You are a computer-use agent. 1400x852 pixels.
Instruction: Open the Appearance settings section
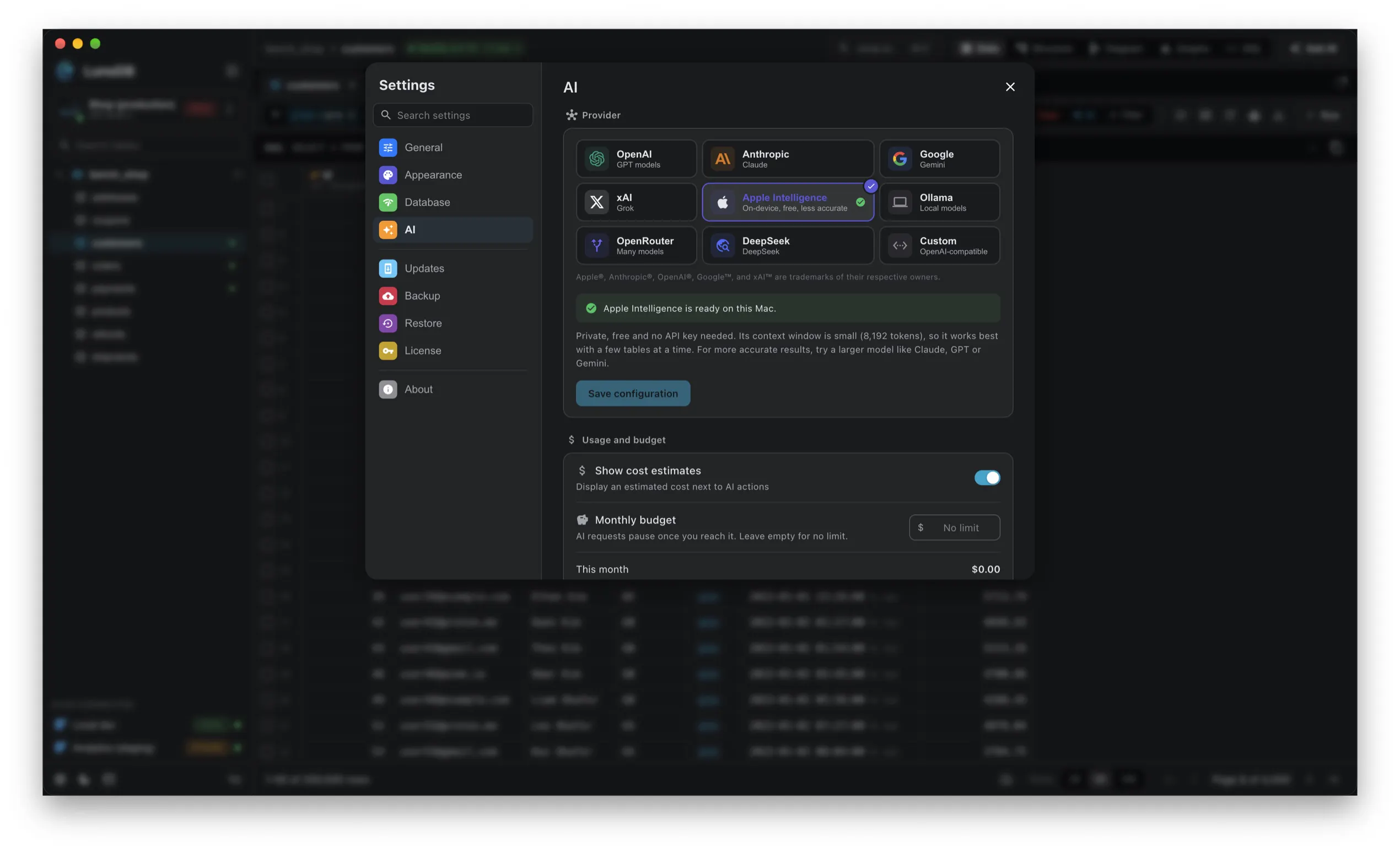[453, 175]
